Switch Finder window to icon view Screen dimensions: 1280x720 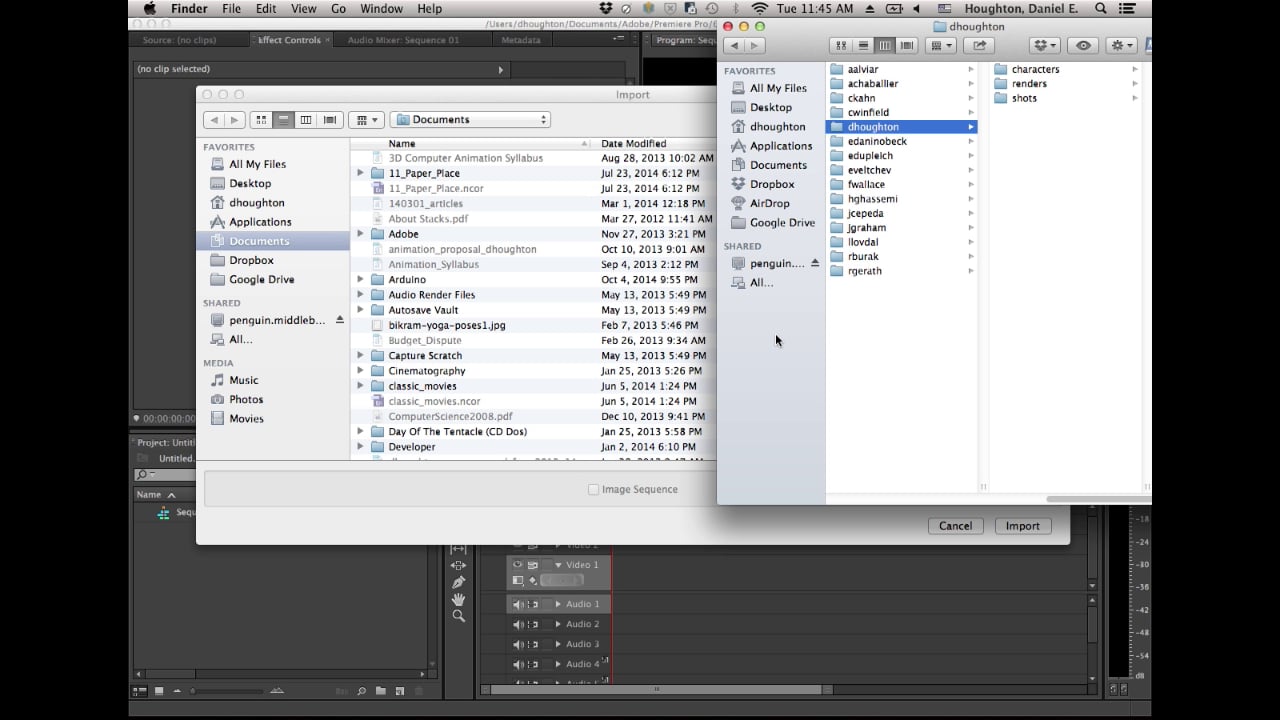[841, 46]
